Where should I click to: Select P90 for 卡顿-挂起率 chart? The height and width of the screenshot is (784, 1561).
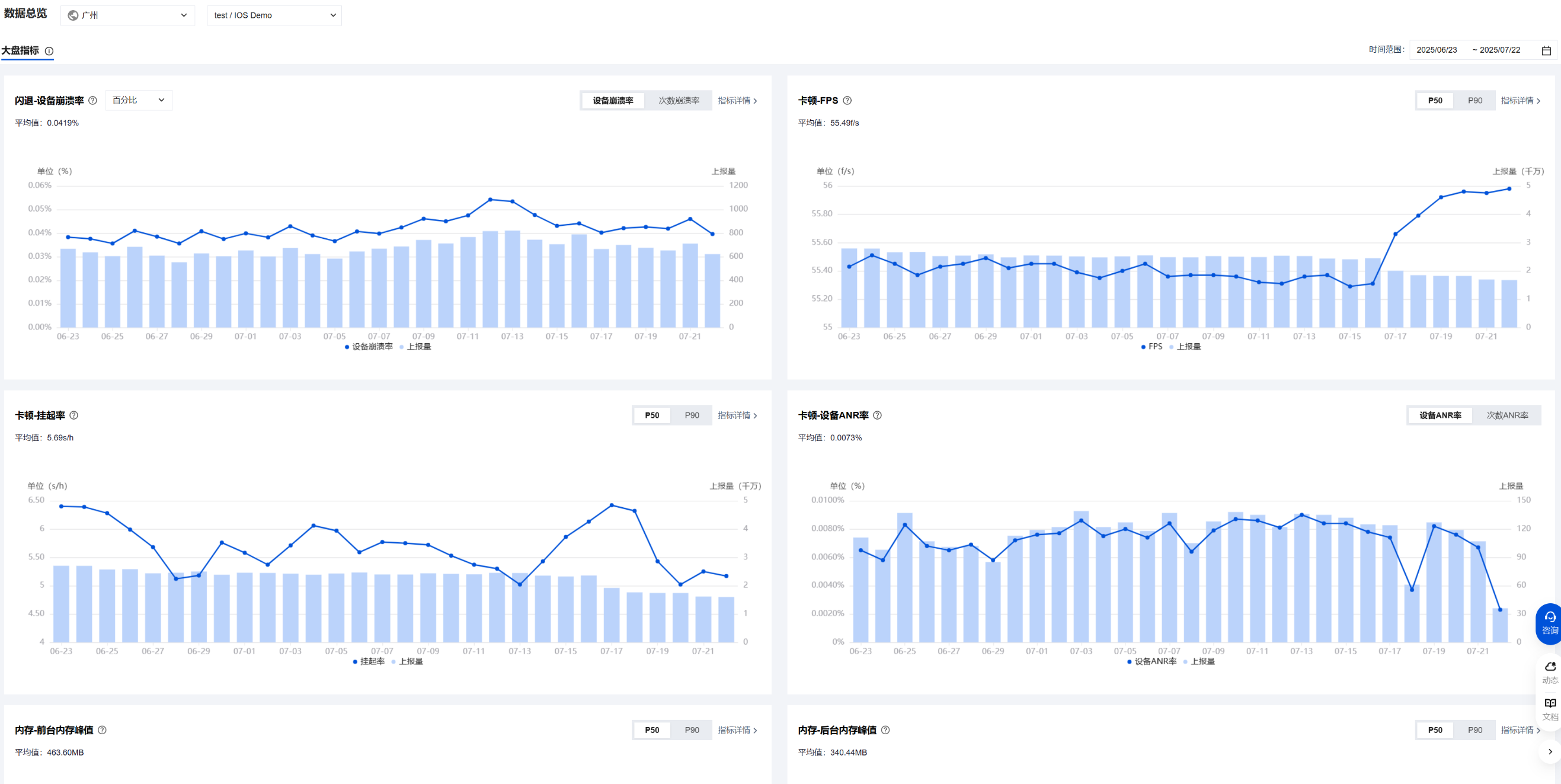[x=692, y=415]
